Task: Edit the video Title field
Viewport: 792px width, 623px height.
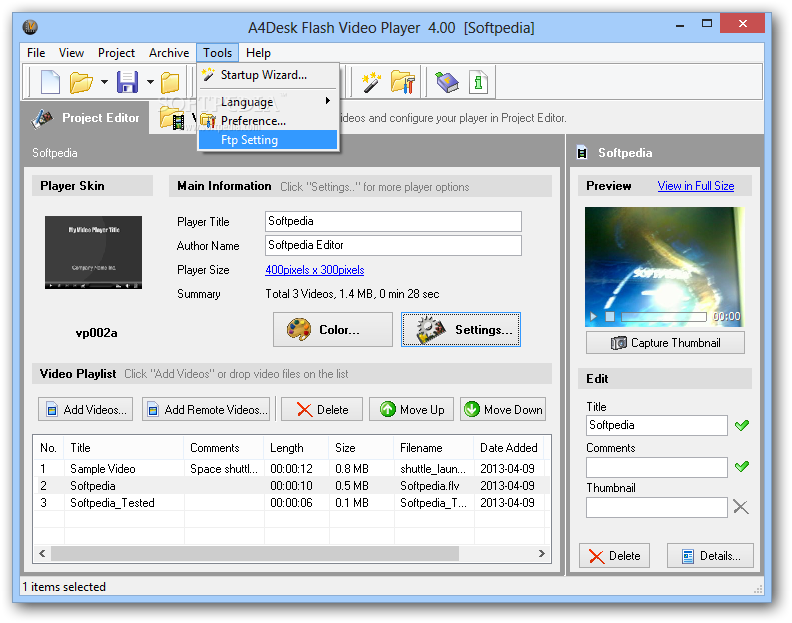Action: (x=657, y=425)
